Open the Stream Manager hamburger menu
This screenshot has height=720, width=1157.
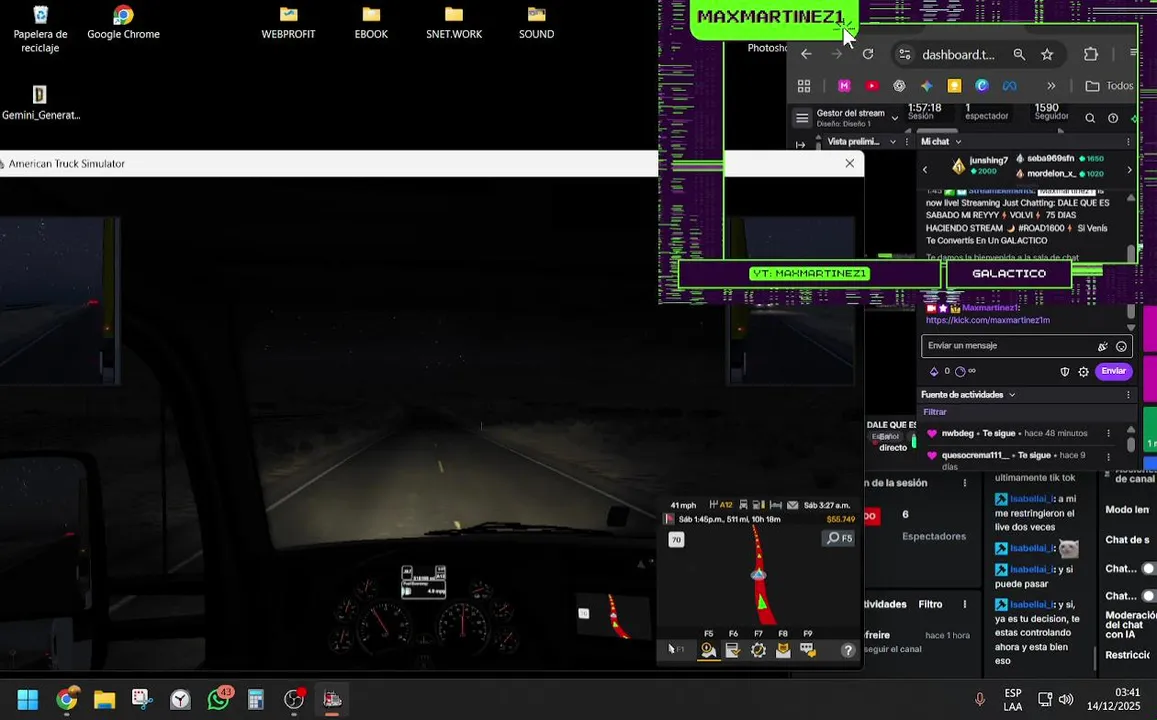coord(802,118)
